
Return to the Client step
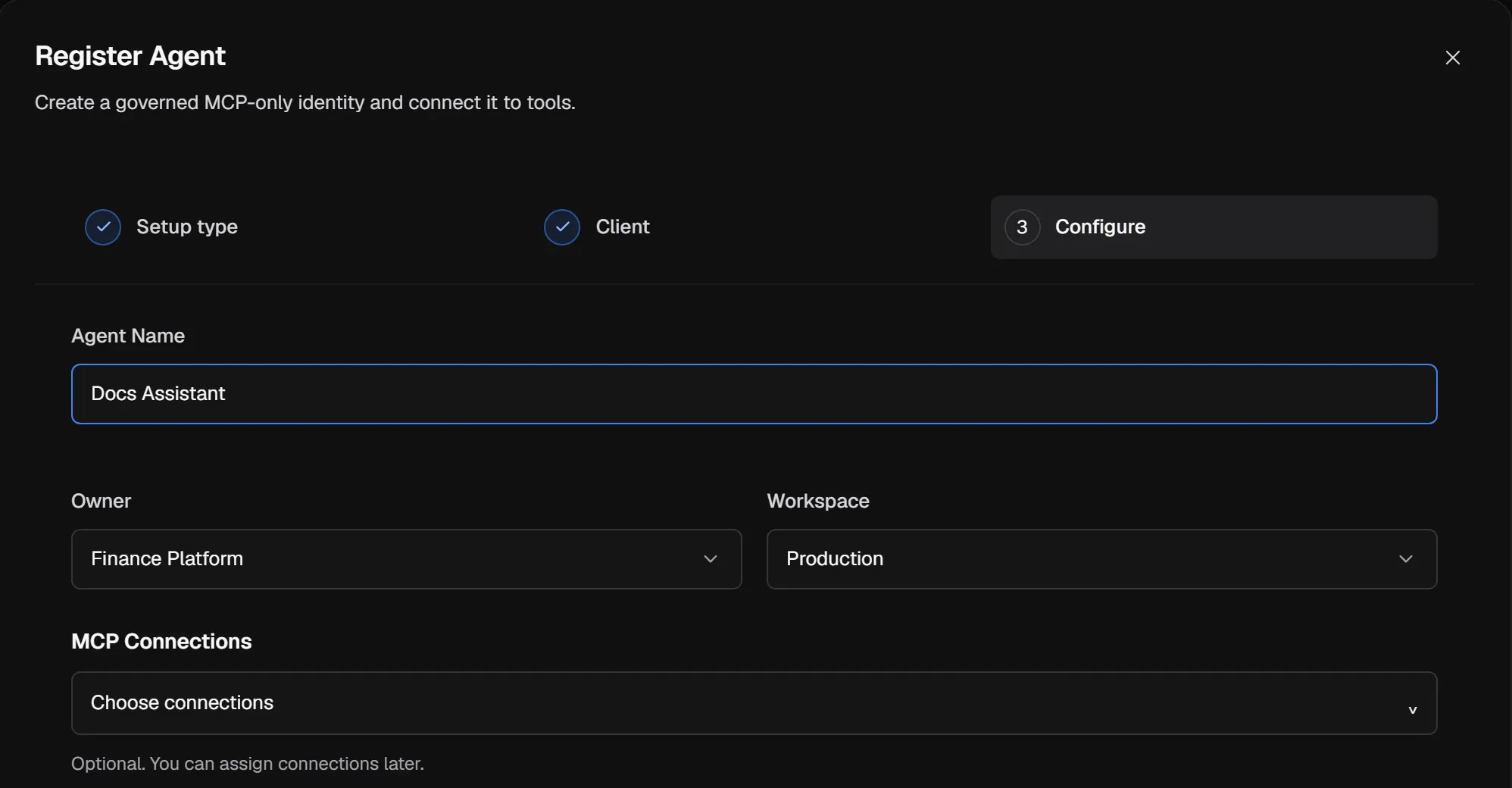click(x=597, y=227)
